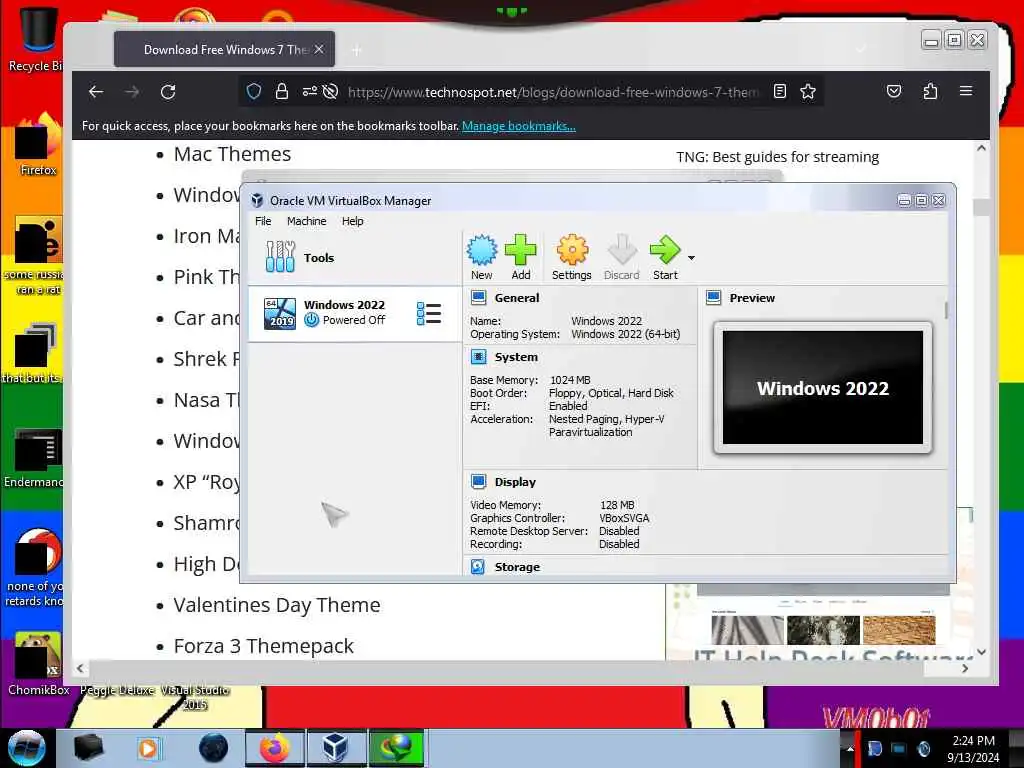Open the Windows Start orb

click(27, 748)
